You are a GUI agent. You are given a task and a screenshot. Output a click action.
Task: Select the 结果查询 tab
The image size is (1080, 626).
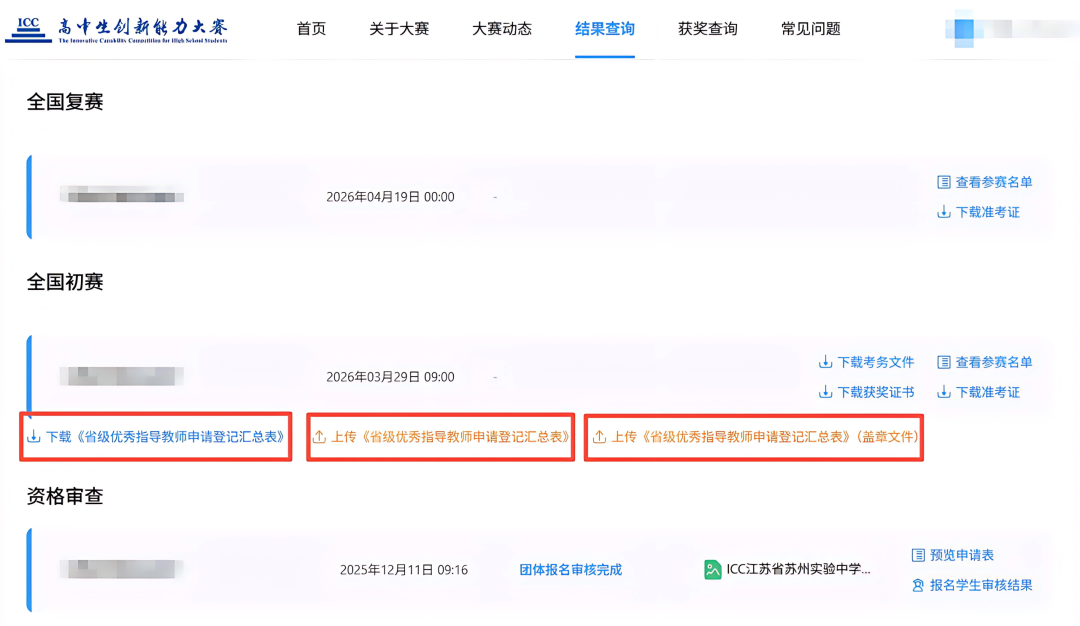pos(605,29)
